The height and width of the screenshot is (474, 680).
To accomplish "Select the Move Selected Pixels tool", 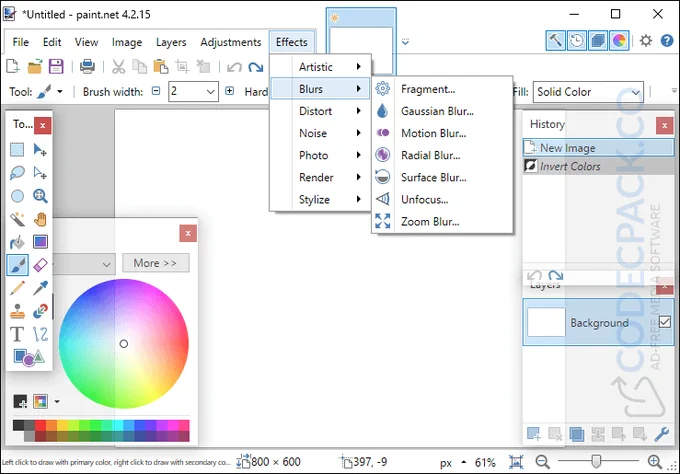I will click(40, 150).
